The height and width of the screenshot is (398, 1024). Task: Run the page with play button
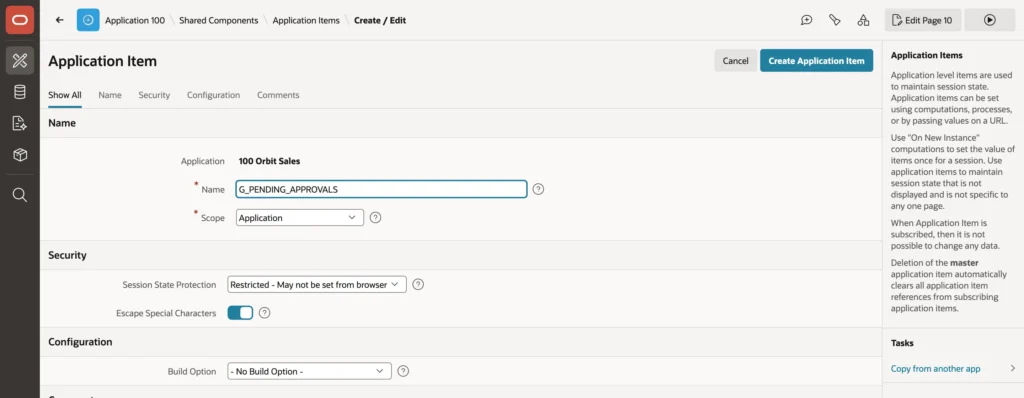[x=989, y=20]
